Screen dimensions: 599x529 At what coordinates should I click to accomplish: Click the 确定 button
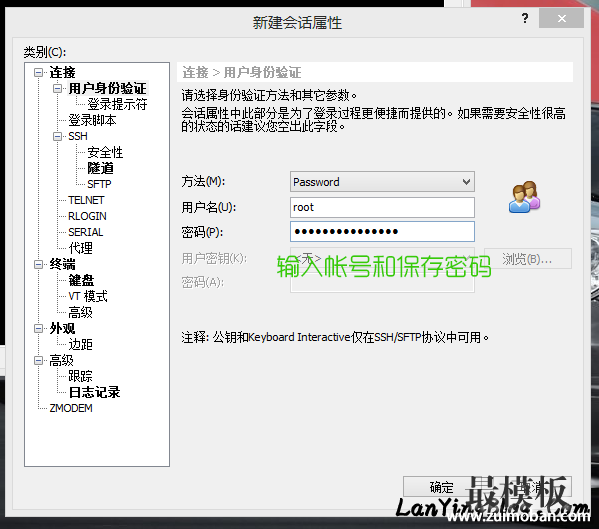[441, 487]
